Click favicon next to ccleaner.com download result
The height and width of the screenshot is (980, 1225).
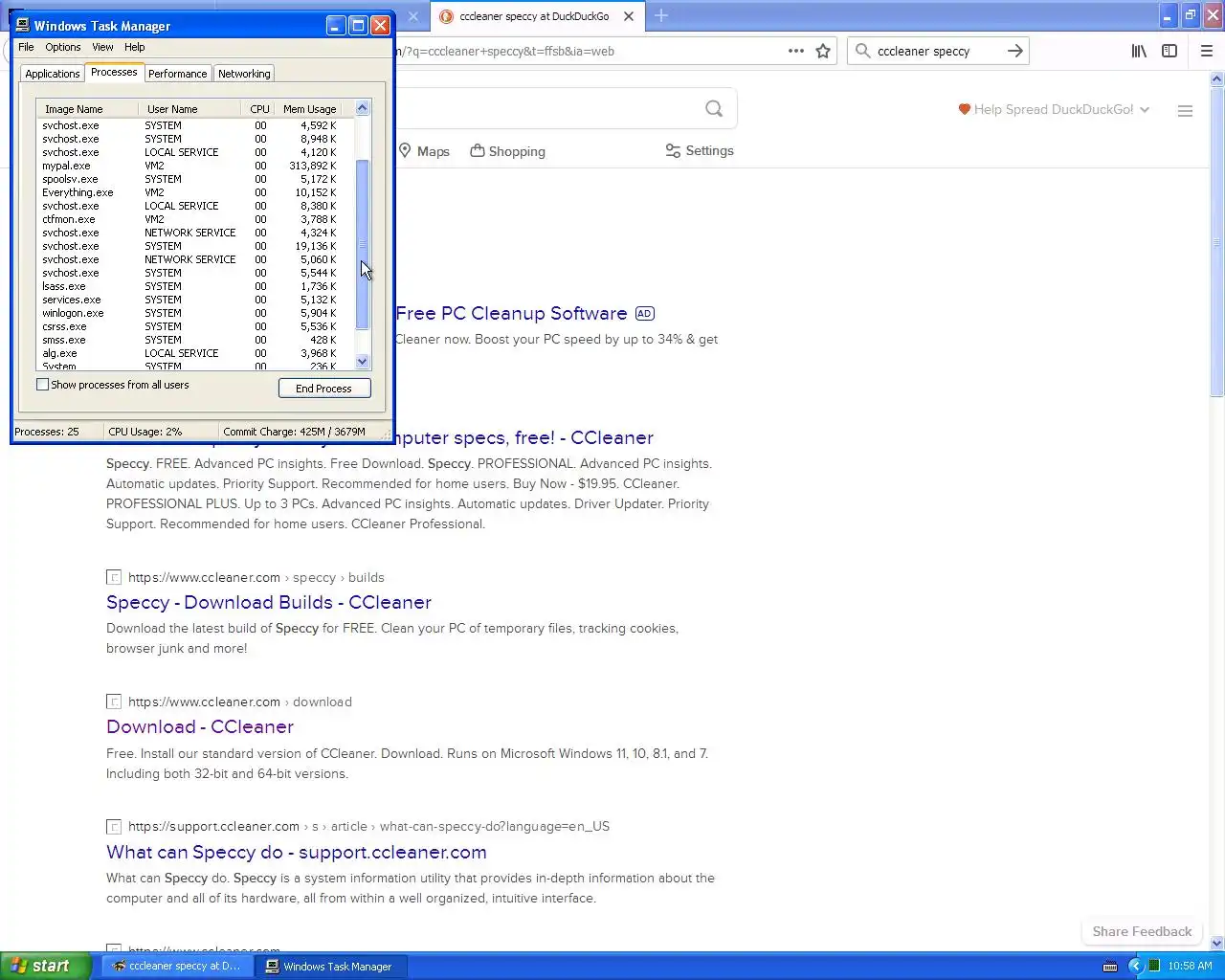(114, 702)
